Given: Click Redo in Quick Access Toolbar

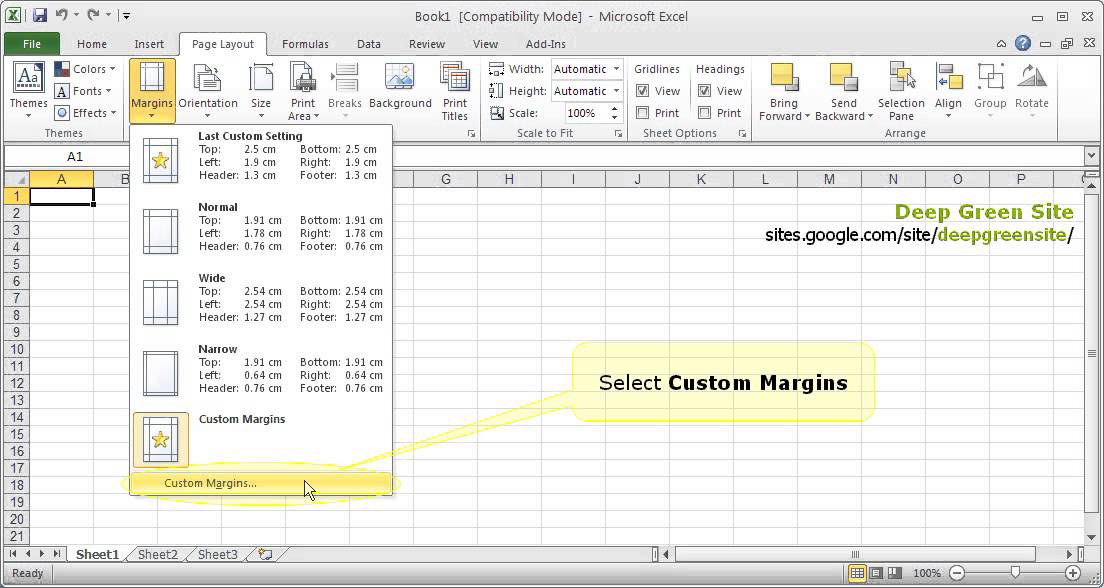Looking at the screenshot, I should 93,15.
